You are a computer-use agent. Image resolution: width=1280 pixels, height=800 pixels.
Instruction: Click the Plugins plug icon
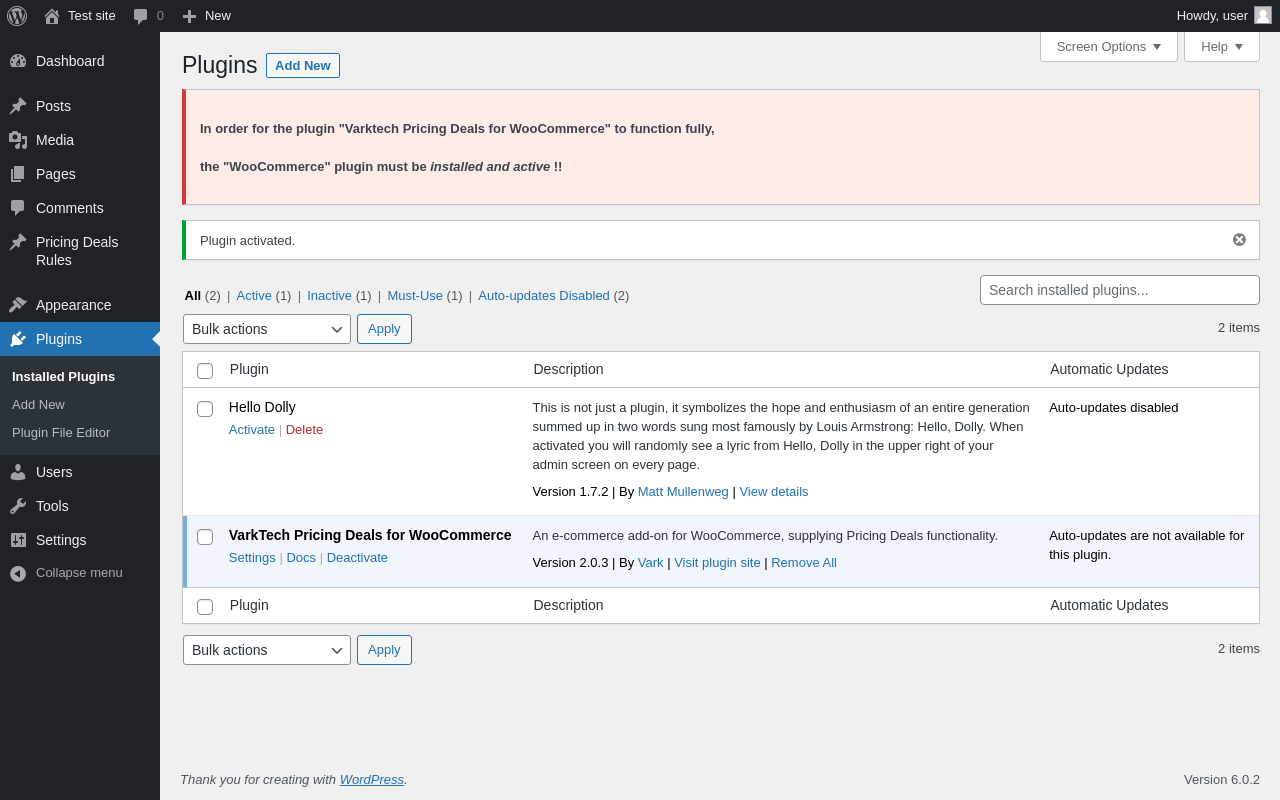click(18, 339)
